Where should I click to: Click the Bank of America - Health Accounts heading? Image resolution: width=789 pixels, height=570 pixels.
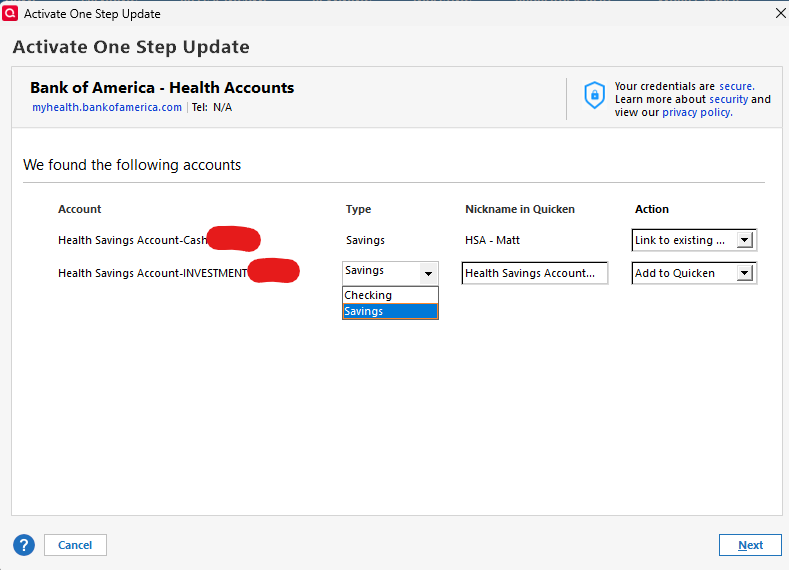(162, 88)
